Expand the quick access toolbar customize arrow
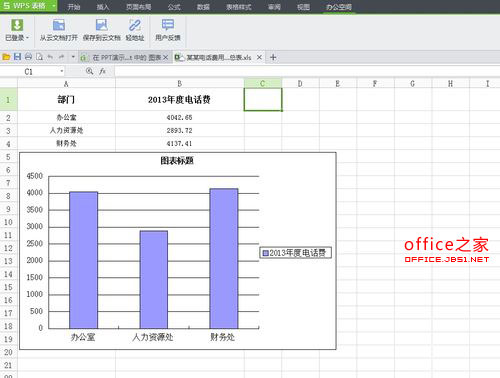Image resolution: width=500 pixels, height=378 pixels. click(73, 57)
